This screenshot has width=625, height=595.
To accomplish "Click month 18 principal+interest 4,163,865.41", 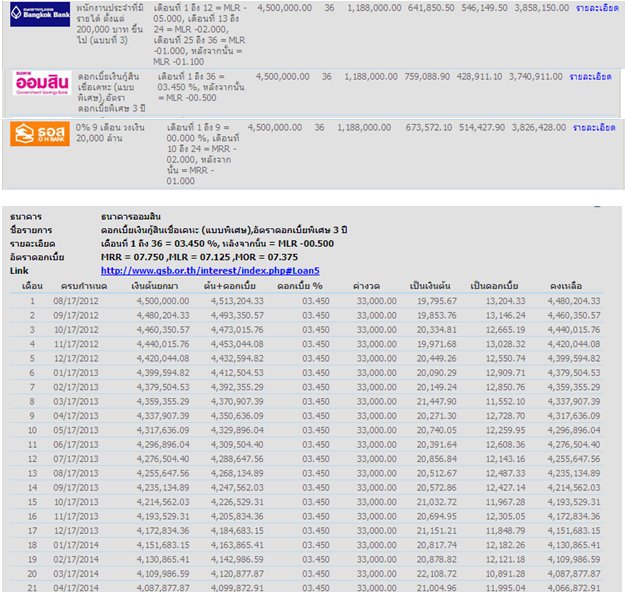I will [x=237, y=545].
